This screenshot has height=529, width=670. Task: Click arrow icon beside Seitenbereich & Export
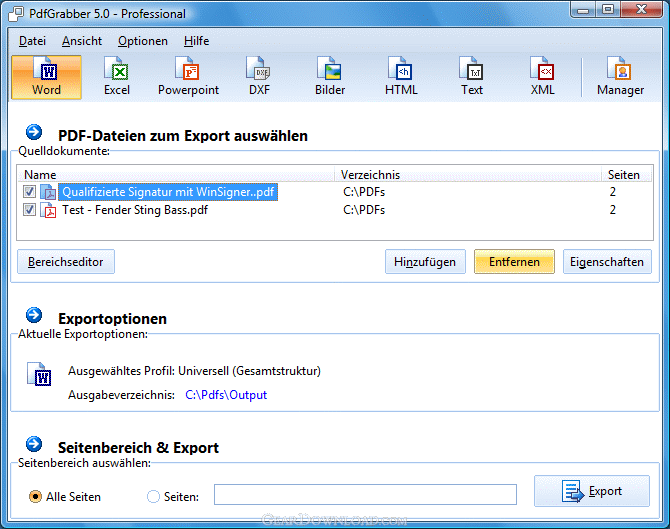(34, 444)
